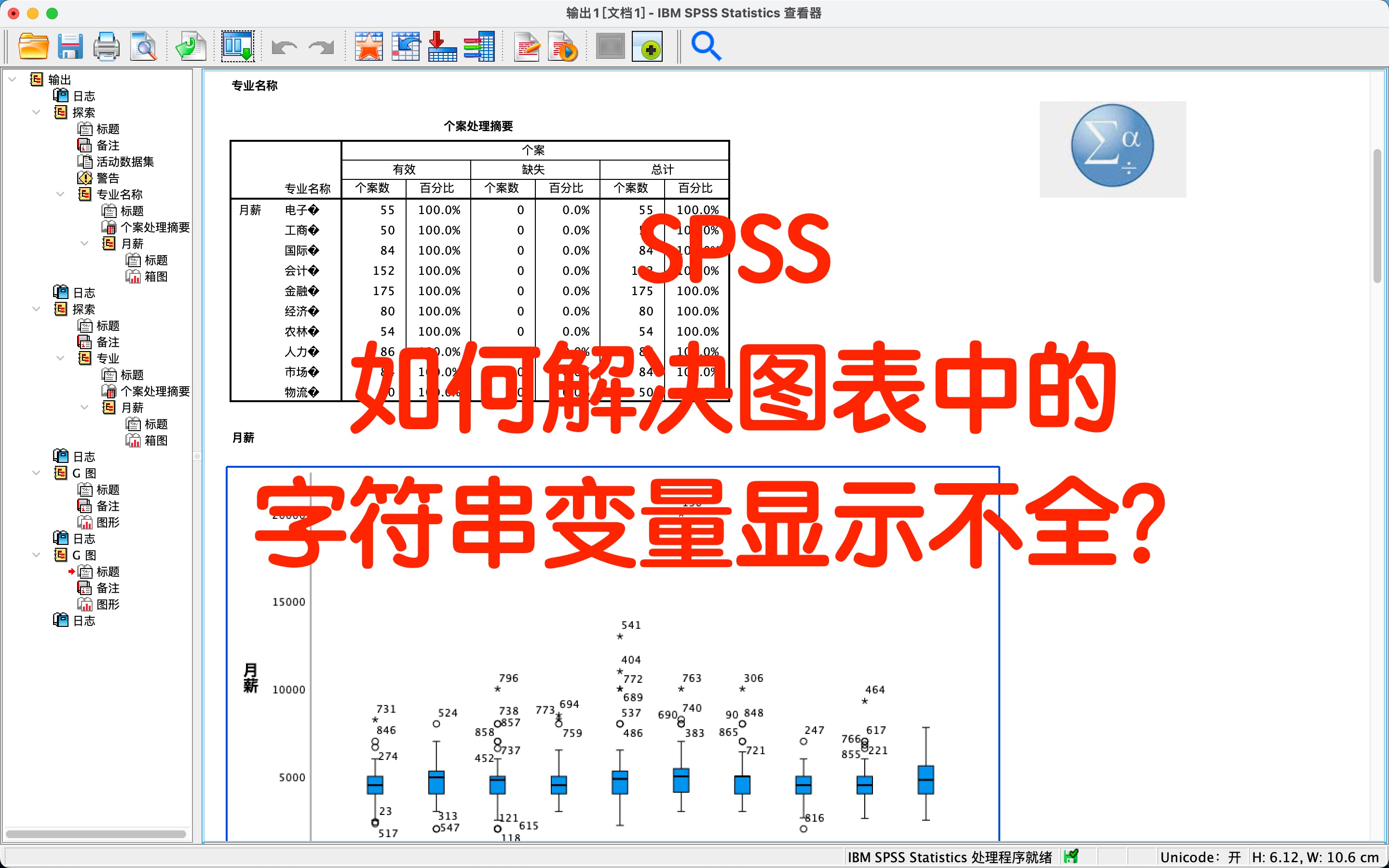Select 活动数据集 in the outline tree
The image size is (1389, 868).
pos(124,162)
